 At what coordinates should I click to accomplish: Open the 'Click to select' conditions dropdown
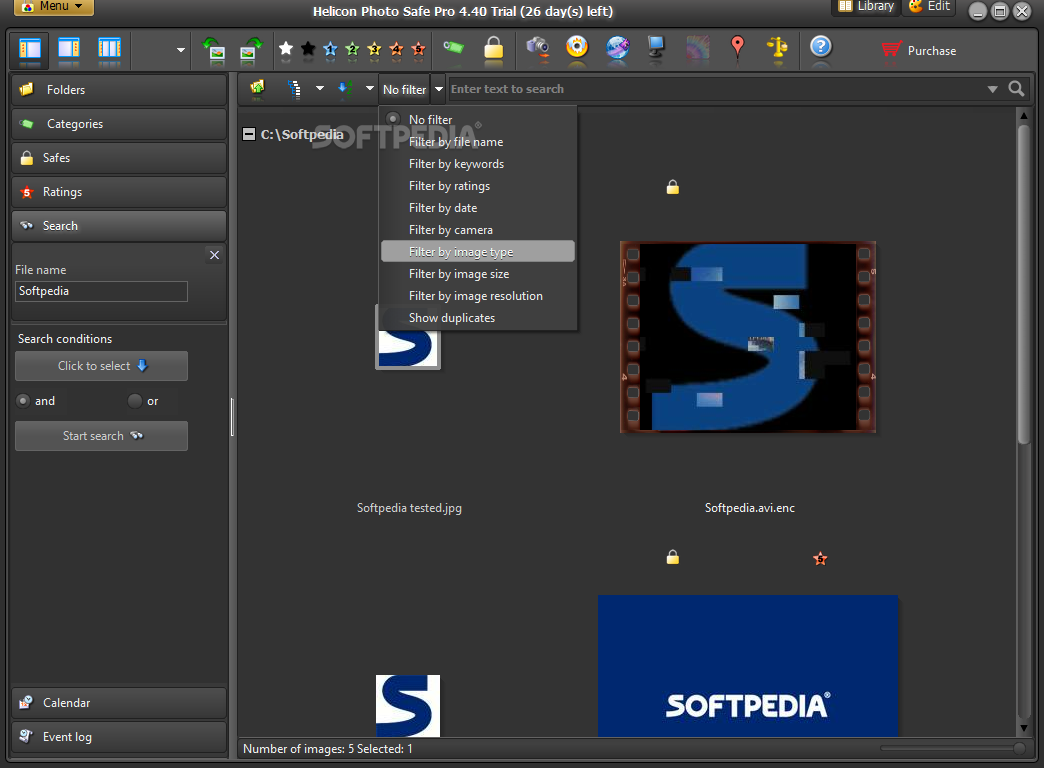[x=101, y=366]
